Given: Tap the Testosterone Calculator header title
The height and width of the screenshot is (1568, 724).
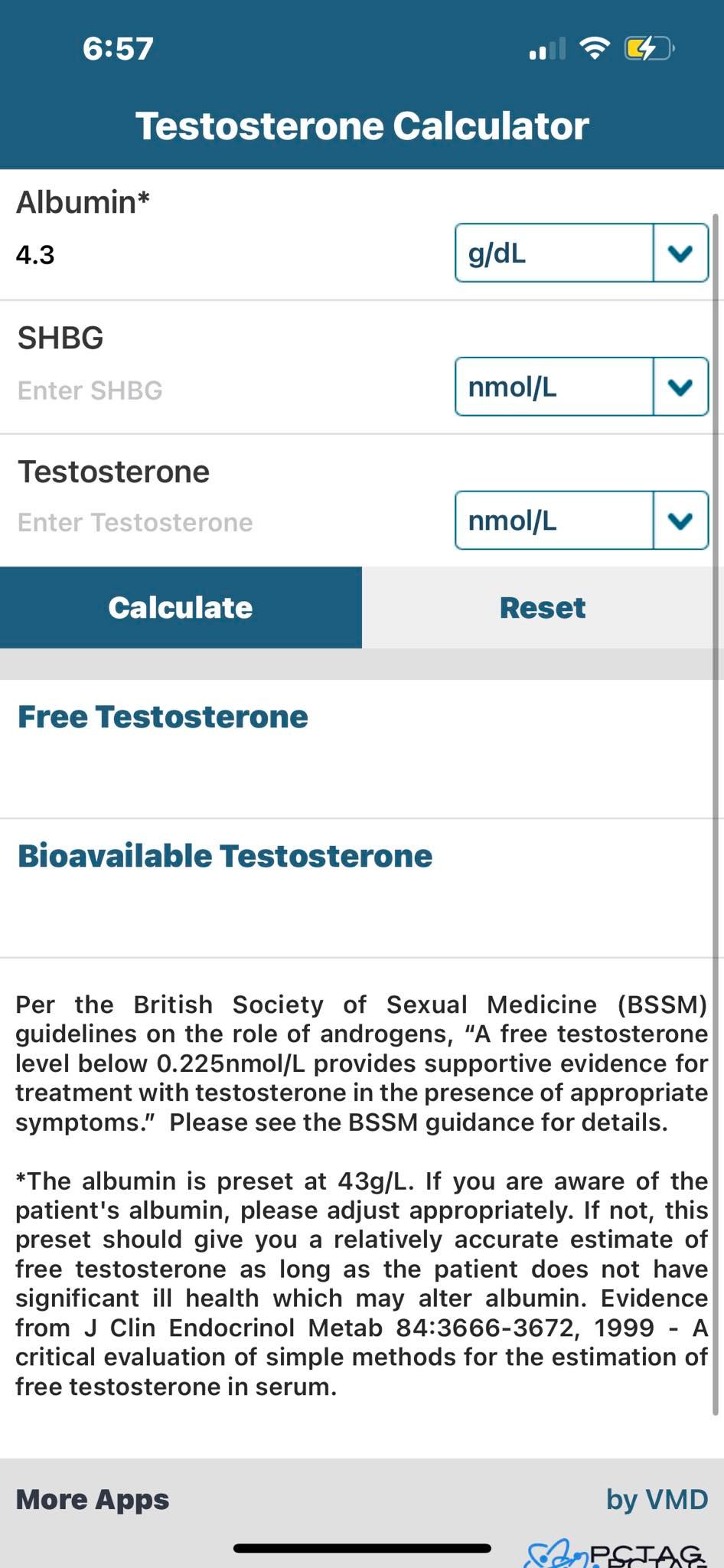Looking at the screenshot, I should pos(362,126).
